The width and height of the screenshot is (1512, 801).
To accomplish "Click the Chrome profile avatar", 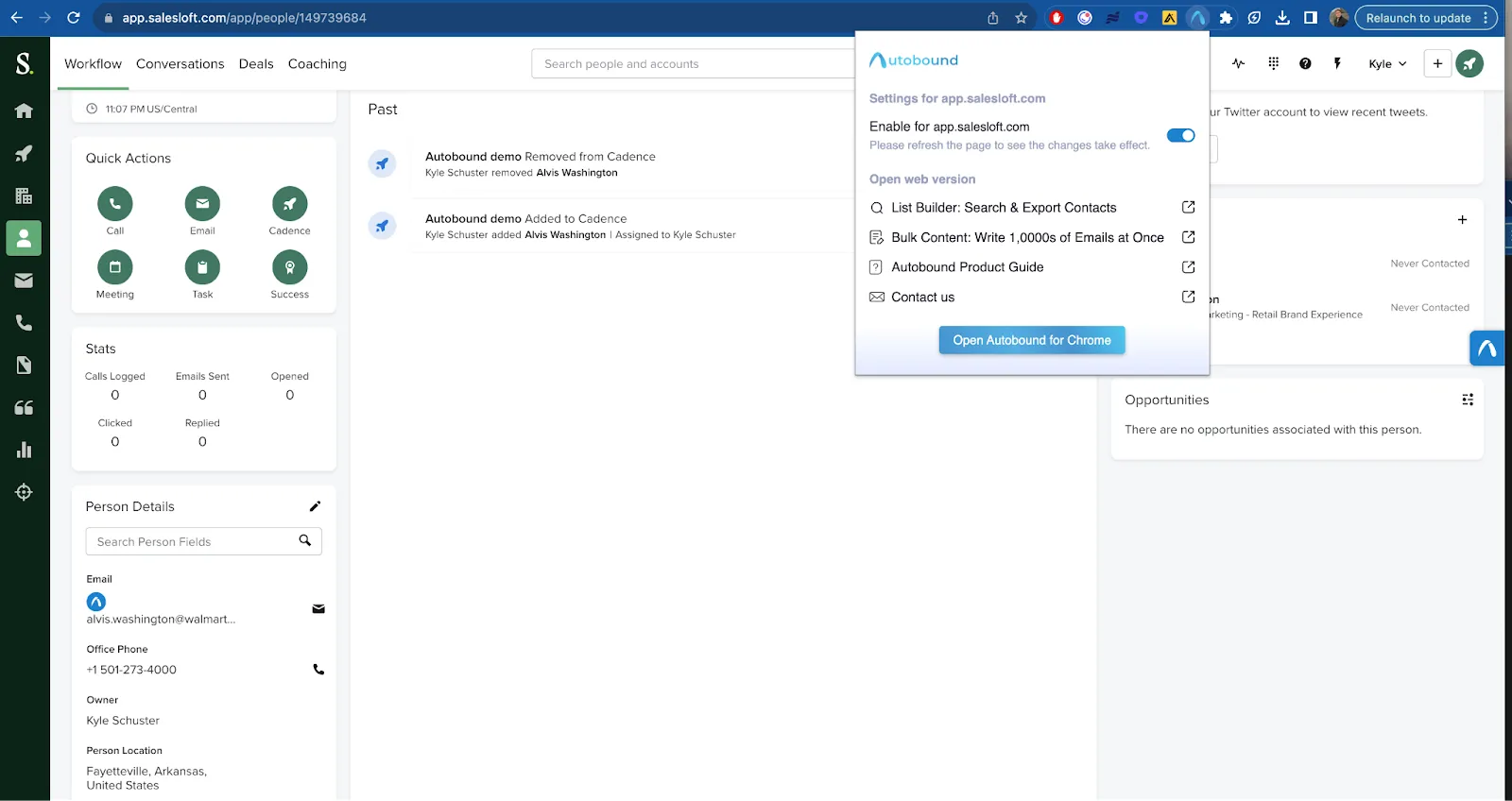I will point(1339,18).
